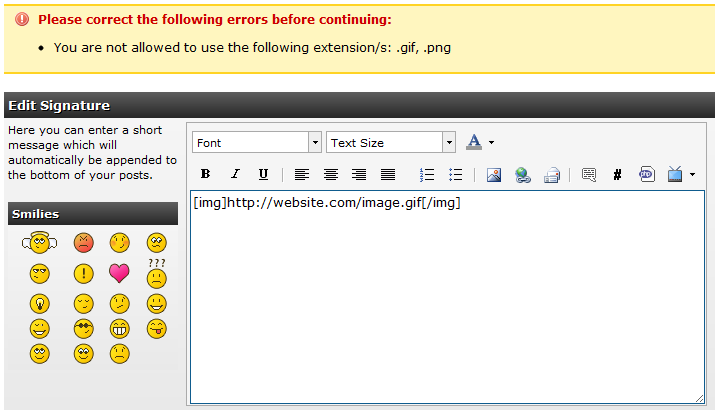Screen dimensions: 715x410
Task: Insert a bulleted list
Action: point(456,174)
